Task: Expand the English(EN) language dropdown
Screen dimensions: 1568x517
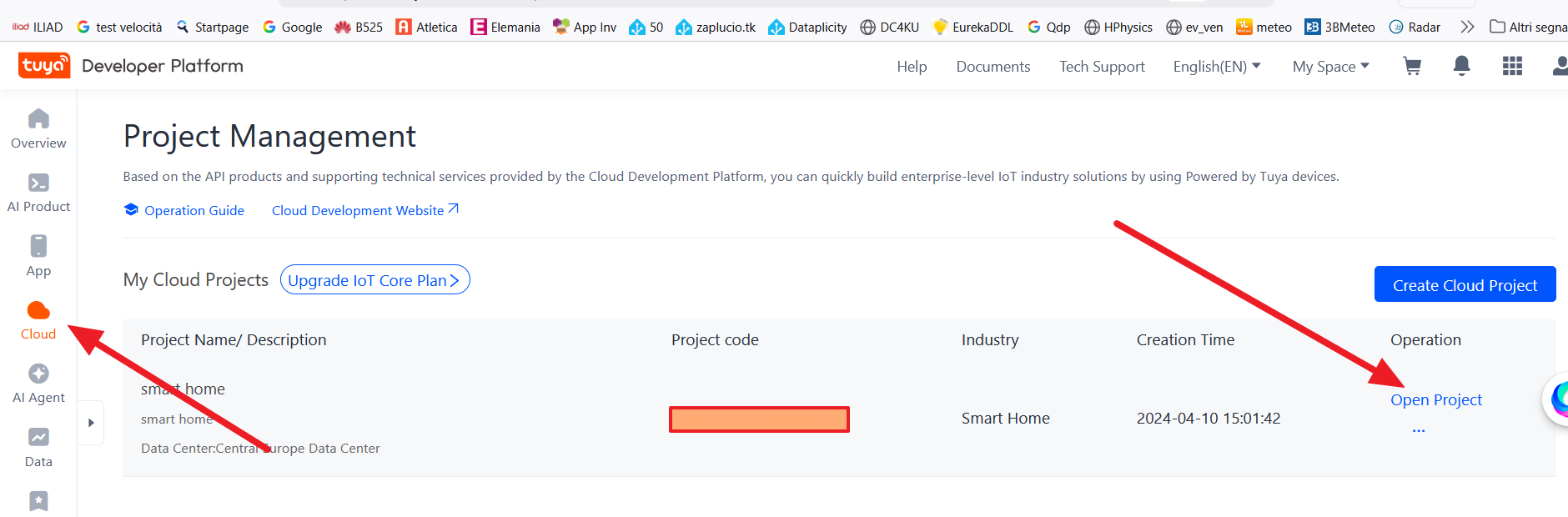Action: click(x=1216, y=67)
